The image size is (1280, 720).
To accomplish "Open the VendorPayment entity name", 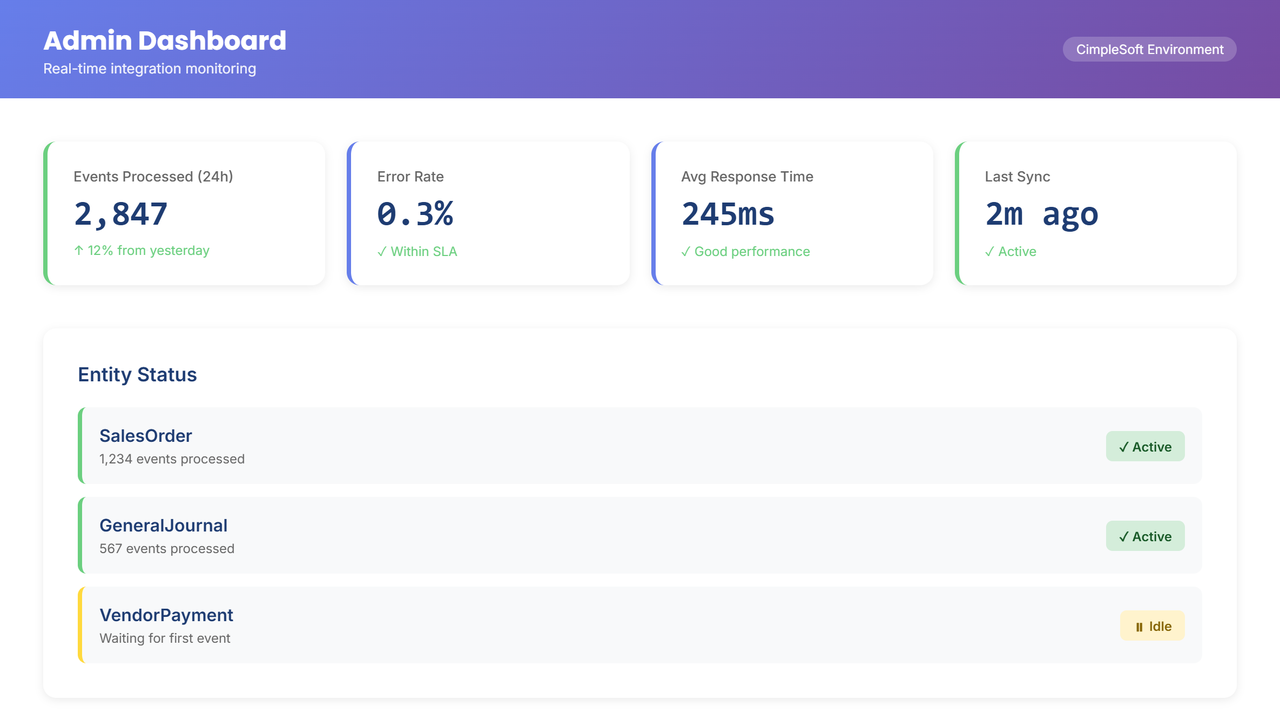I will click(x=166, y=616).
